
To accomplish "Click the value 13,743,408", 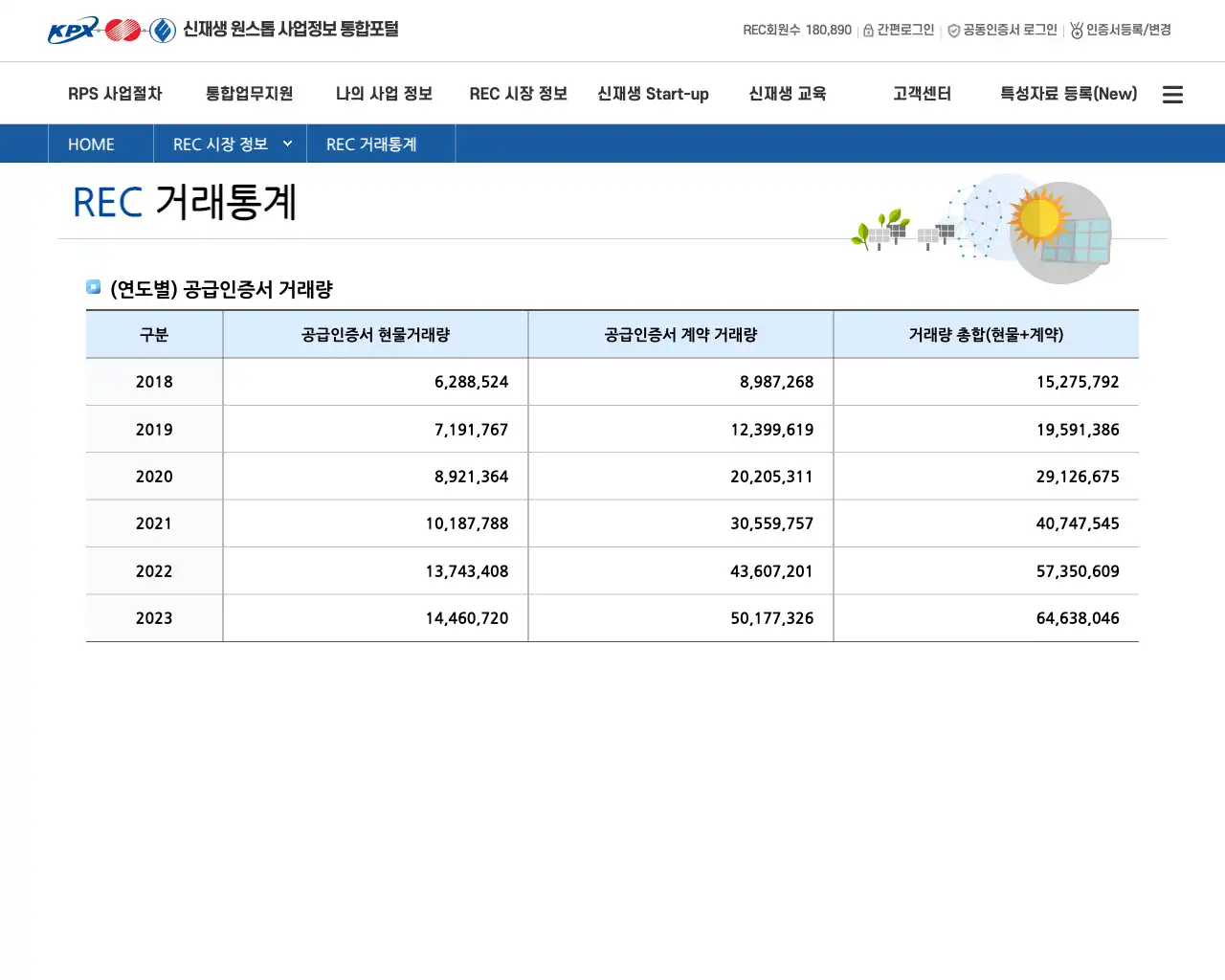I will pyautogui.click(x=467, y=571).
